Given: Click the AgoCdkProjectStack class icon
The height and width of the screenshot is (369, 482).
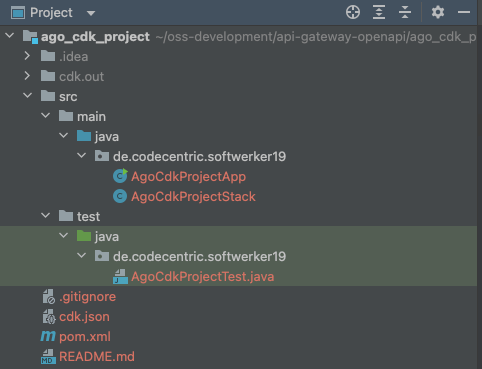Looking at the screenshot, I should (x=120, y=196).
